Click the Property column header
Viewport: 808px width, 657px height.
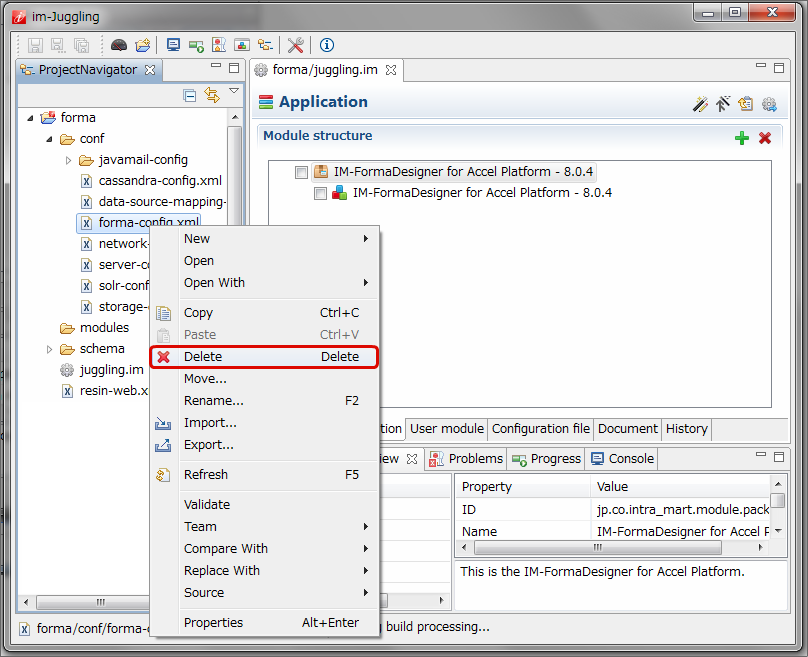523,486
